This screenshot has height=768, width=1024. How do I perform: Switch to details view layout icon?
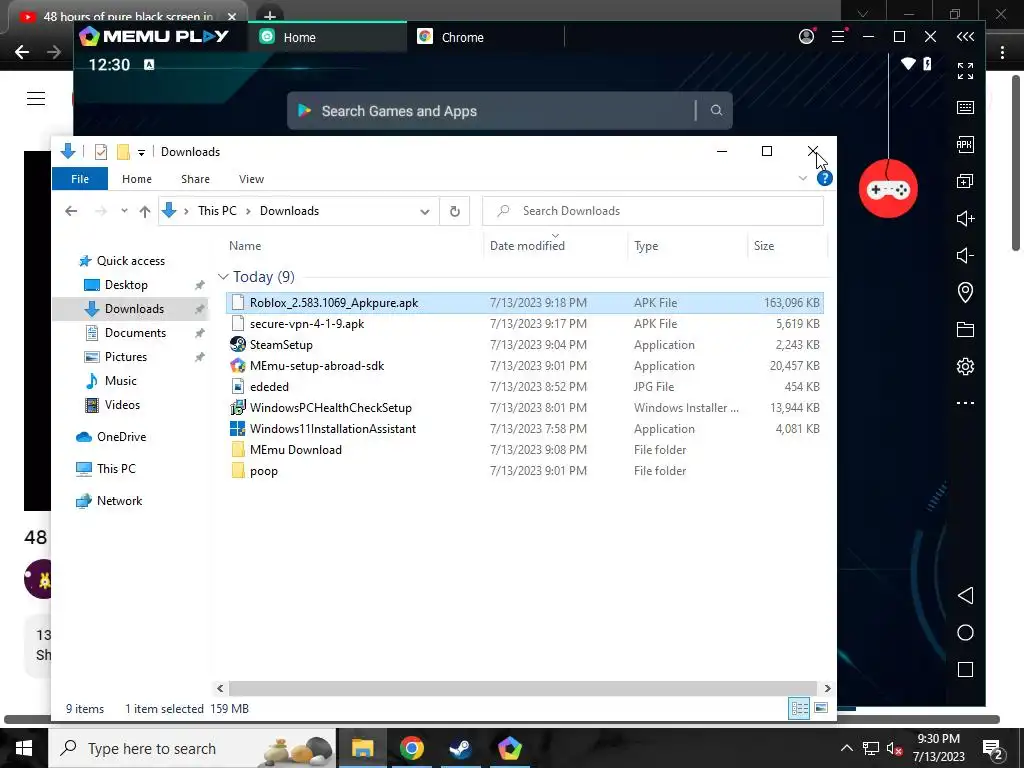(799, 708)
